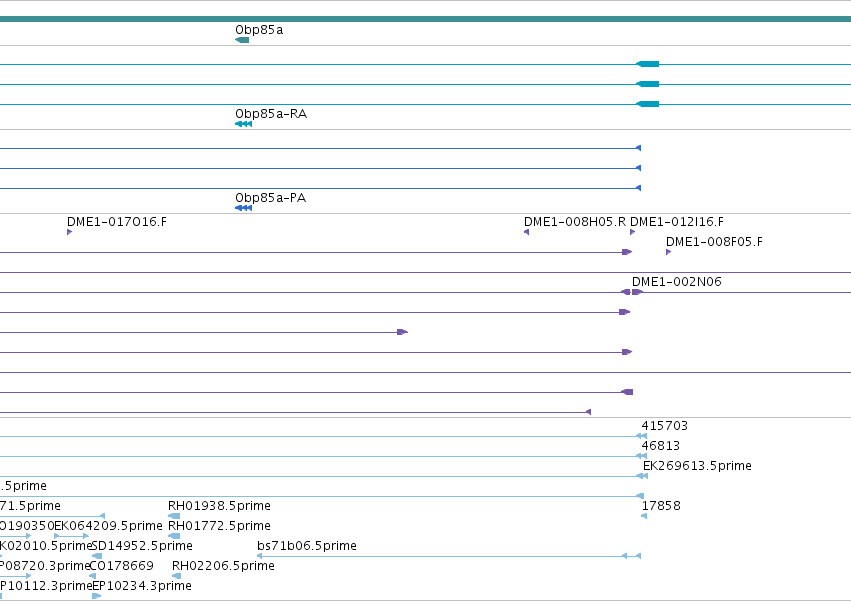Viewport: 851px width, 601px height.
Task: Select the 415703 feature arrow glyph
Action: pyautogui.click(x=642, y=436)
